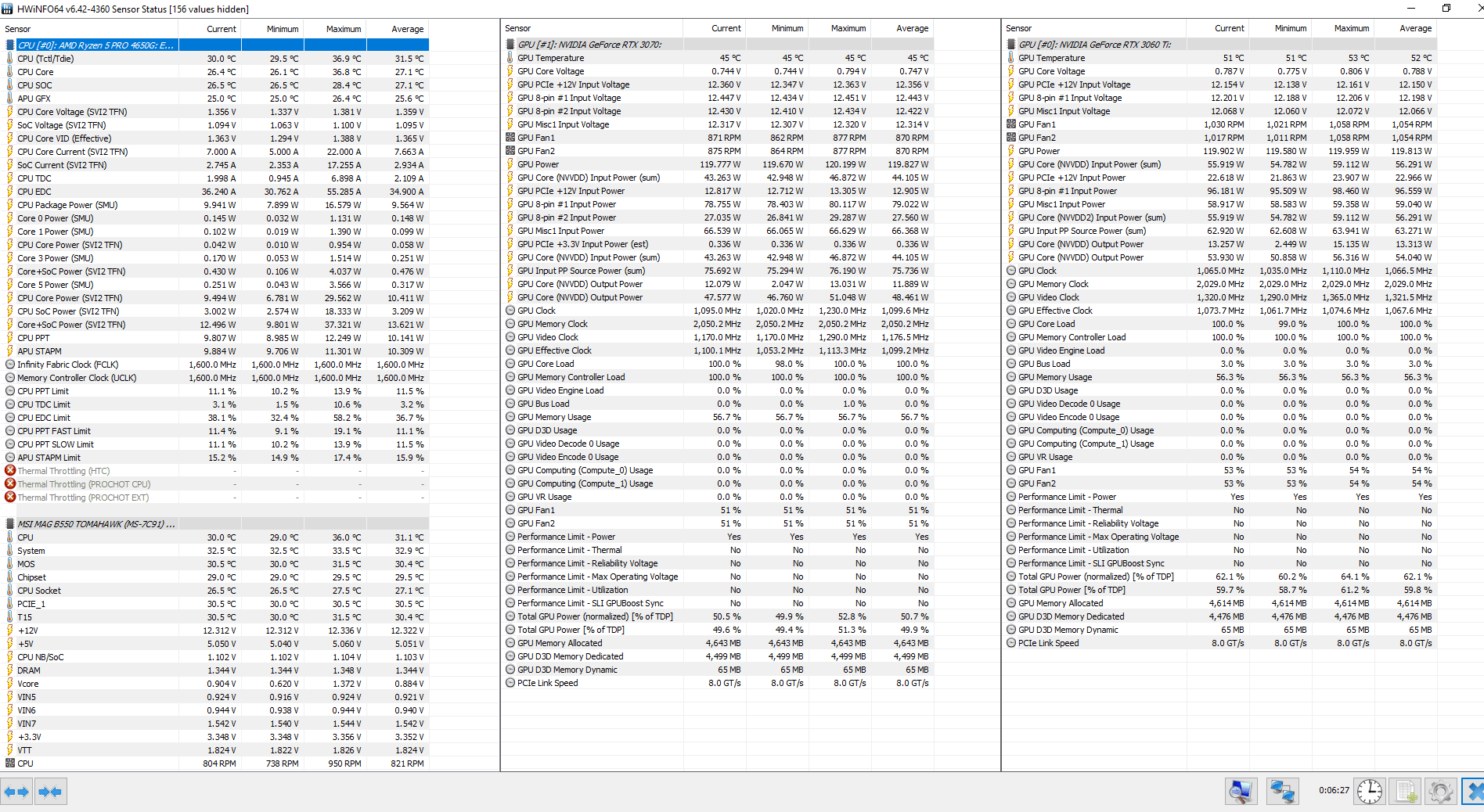Click the chip icon of the GeForce RTX 3060 Ti header
The image size is (1484, 812).
click(x=1011, y=45)
